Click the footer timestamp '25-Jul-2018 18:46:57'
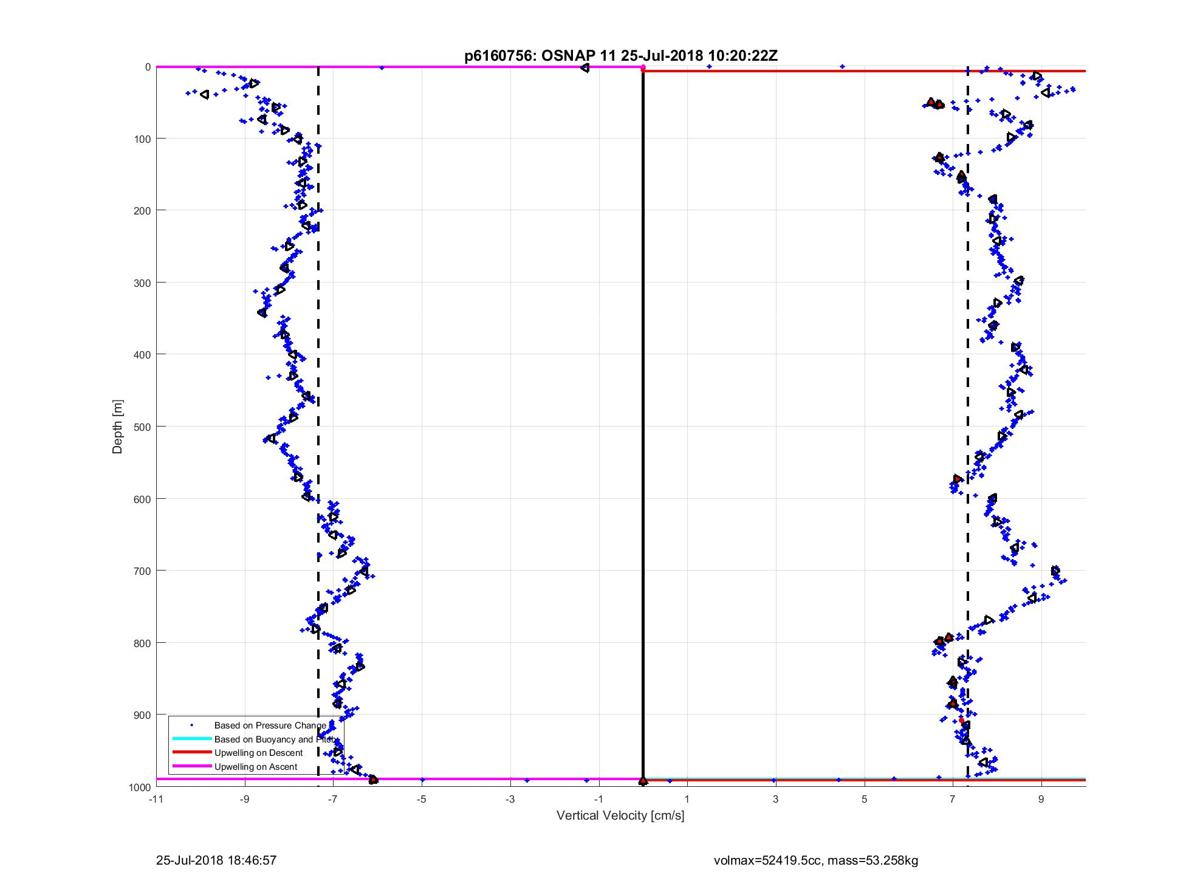 [x=216, y=860]
